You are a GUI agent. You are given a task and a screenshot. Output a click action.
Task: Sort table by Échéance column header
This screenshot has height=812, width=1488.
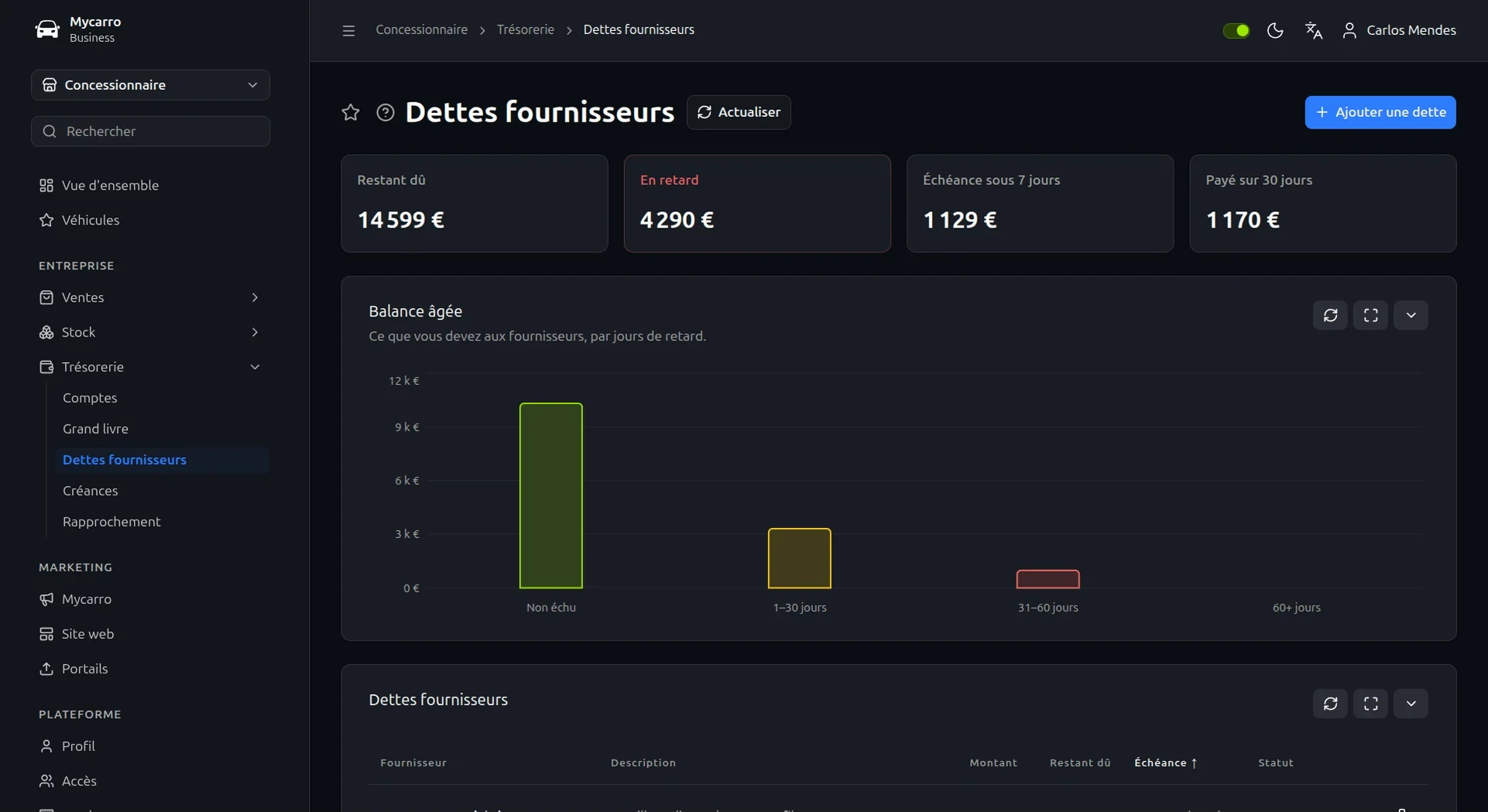click(x=1165, y=763)
